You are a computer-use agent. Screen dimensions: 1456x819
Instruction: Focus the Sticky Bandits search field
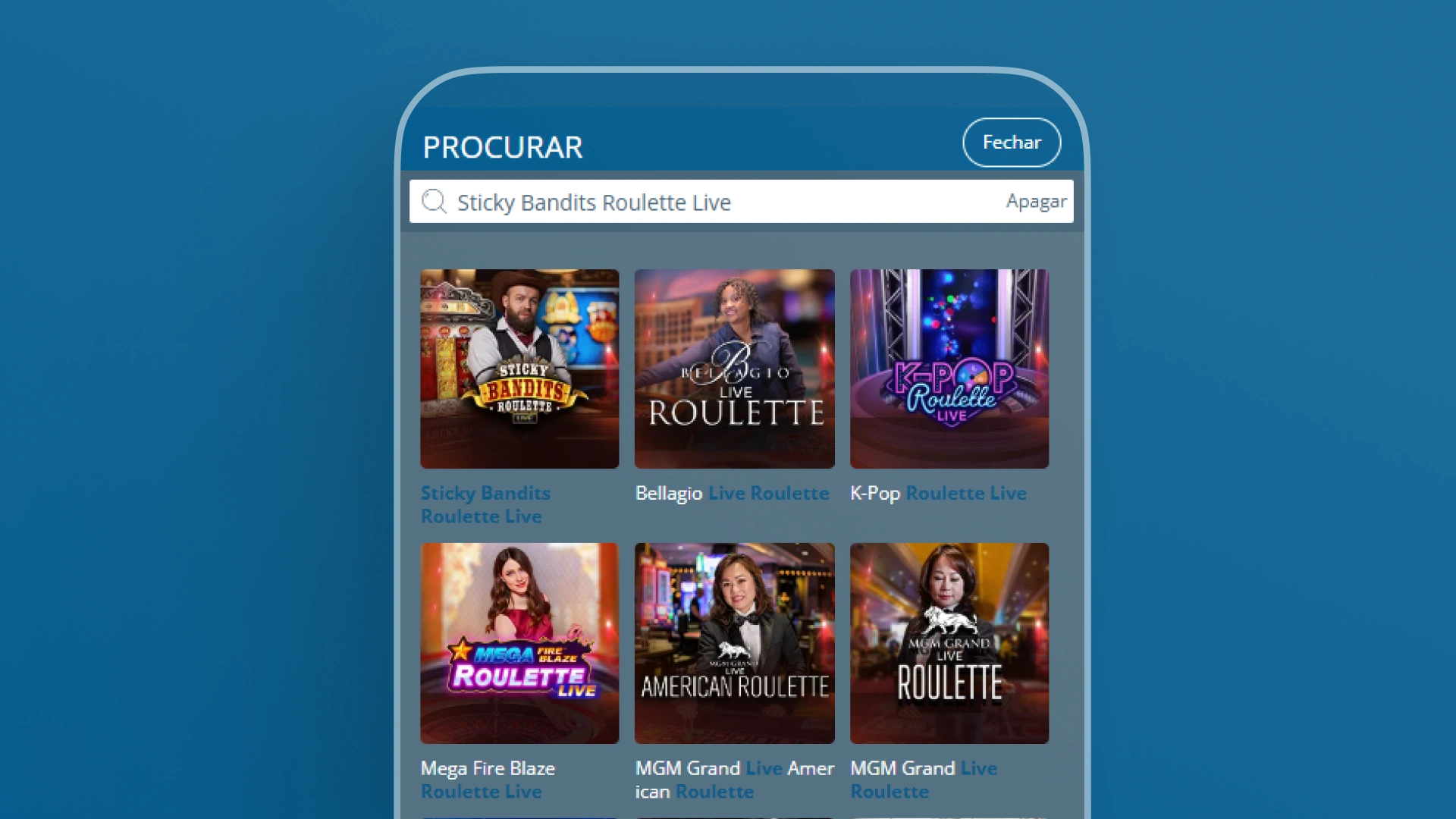pyautogui.click(x=741, y=202)
